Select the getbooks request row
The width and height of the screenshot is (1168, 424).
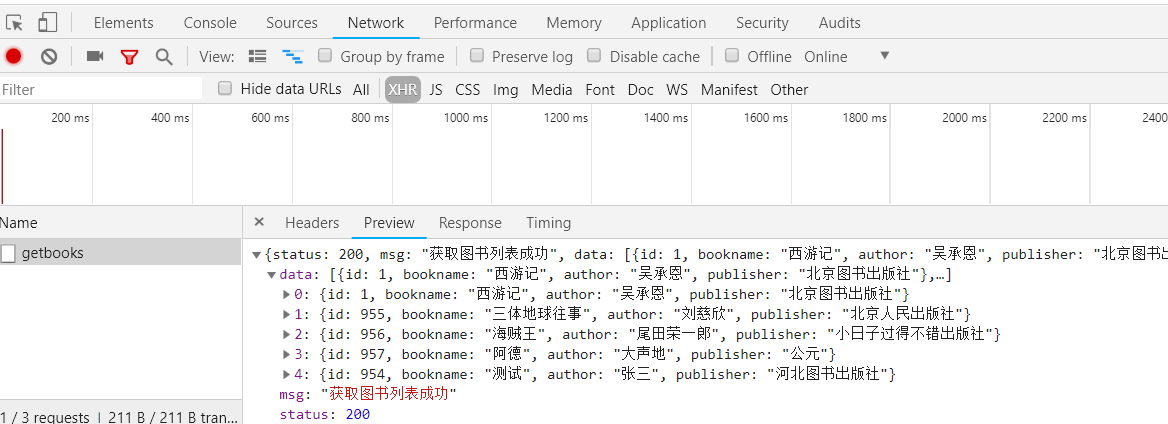click(121, 253)
